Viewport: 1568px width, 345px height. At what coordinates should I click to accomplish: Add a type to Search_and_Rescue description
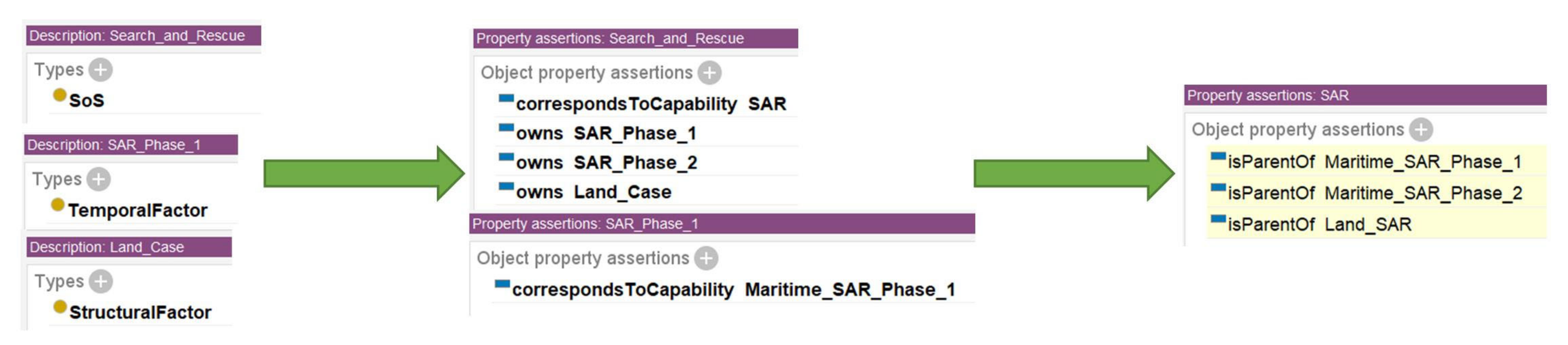tap(100, 69)
